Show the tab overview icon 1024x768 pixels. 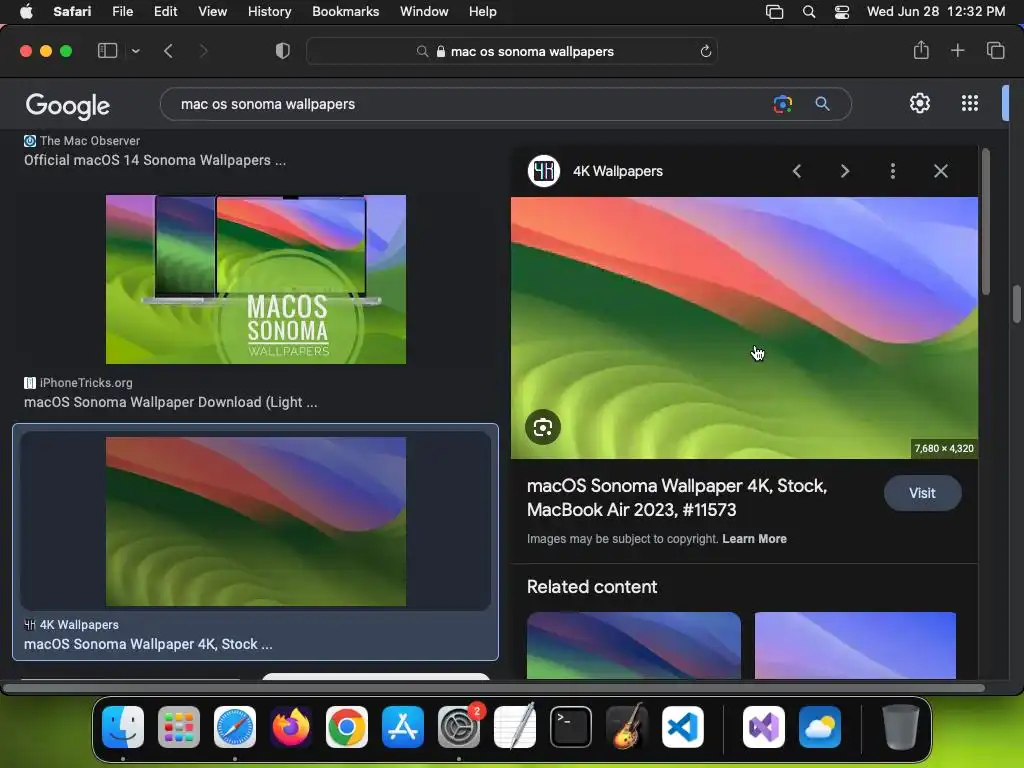[995, 50]
